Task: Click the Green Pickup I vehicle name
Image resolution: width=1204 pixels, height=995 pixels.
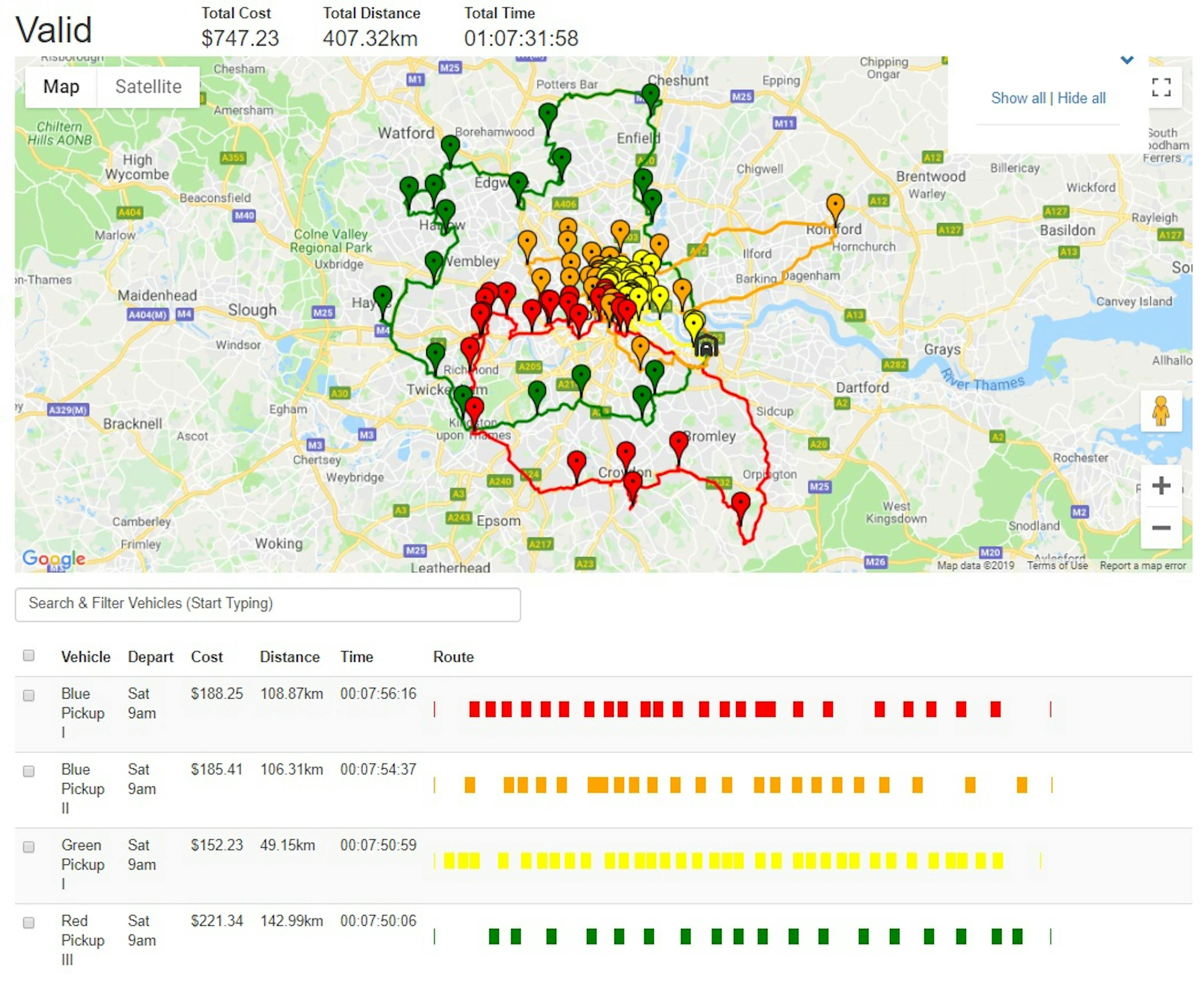Action: click(x=82, y=864)
